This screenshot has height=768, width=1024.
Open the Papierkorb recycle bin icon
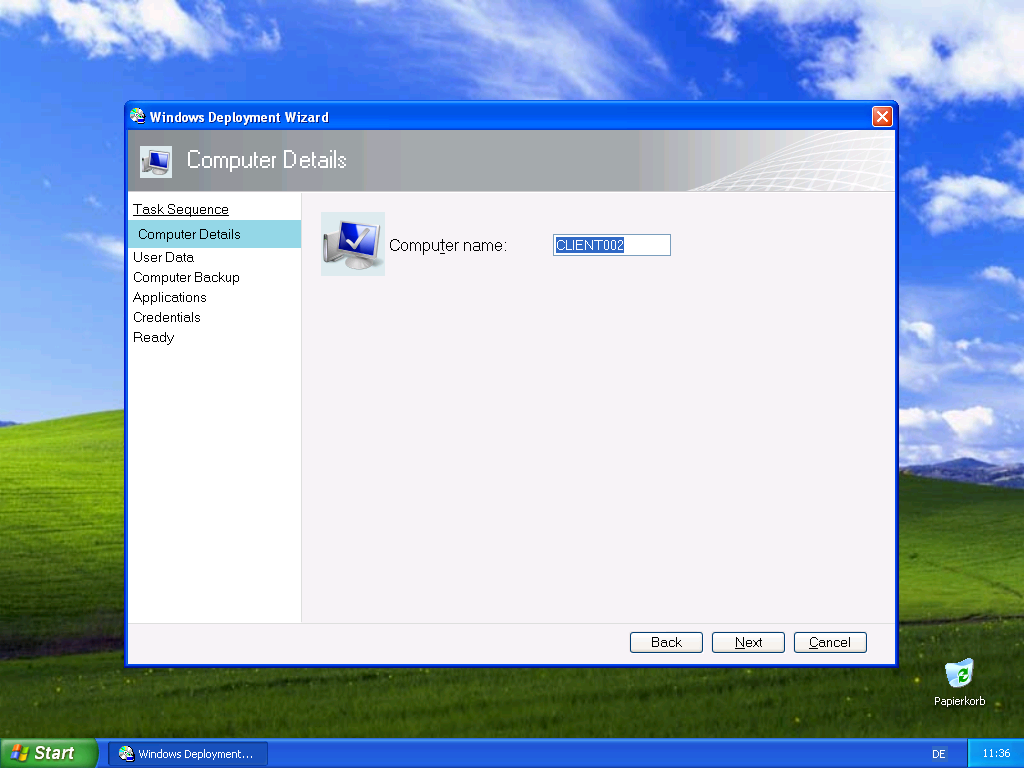point(959,682)
